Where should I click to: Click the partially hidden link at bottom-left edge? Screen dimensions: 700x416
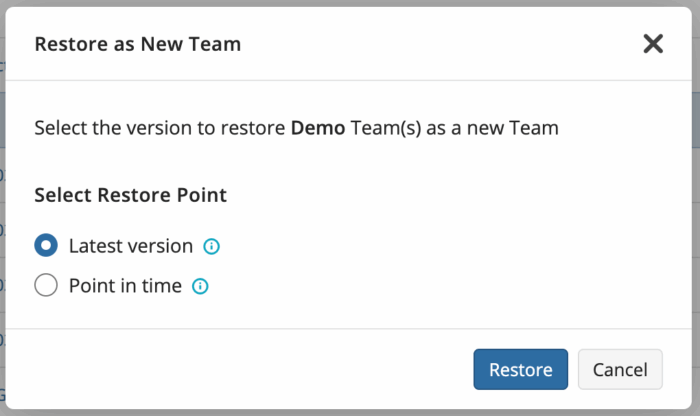click(2, 395)
